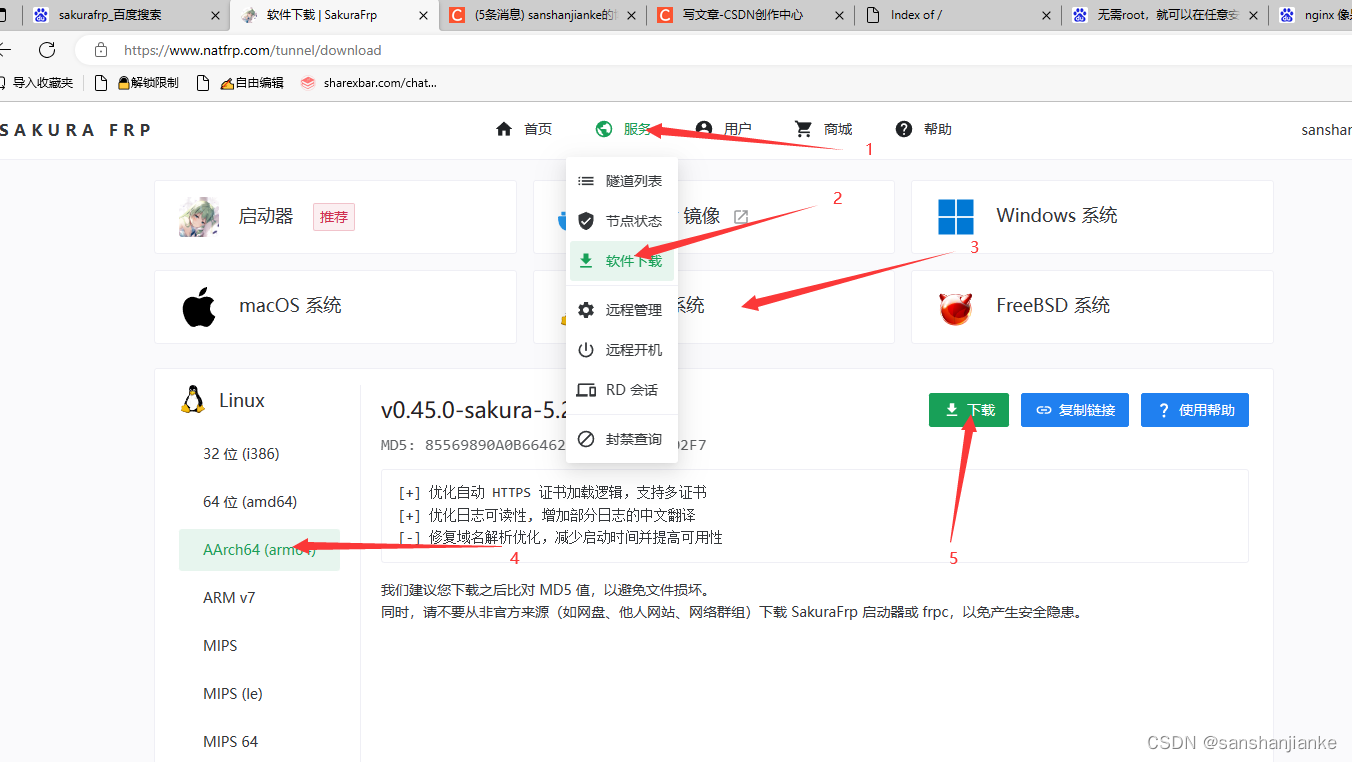Open the 自由编辑 bookmark
Image resolution: width=1352 pixels, height=762 pixels.
tap(240, 83)
